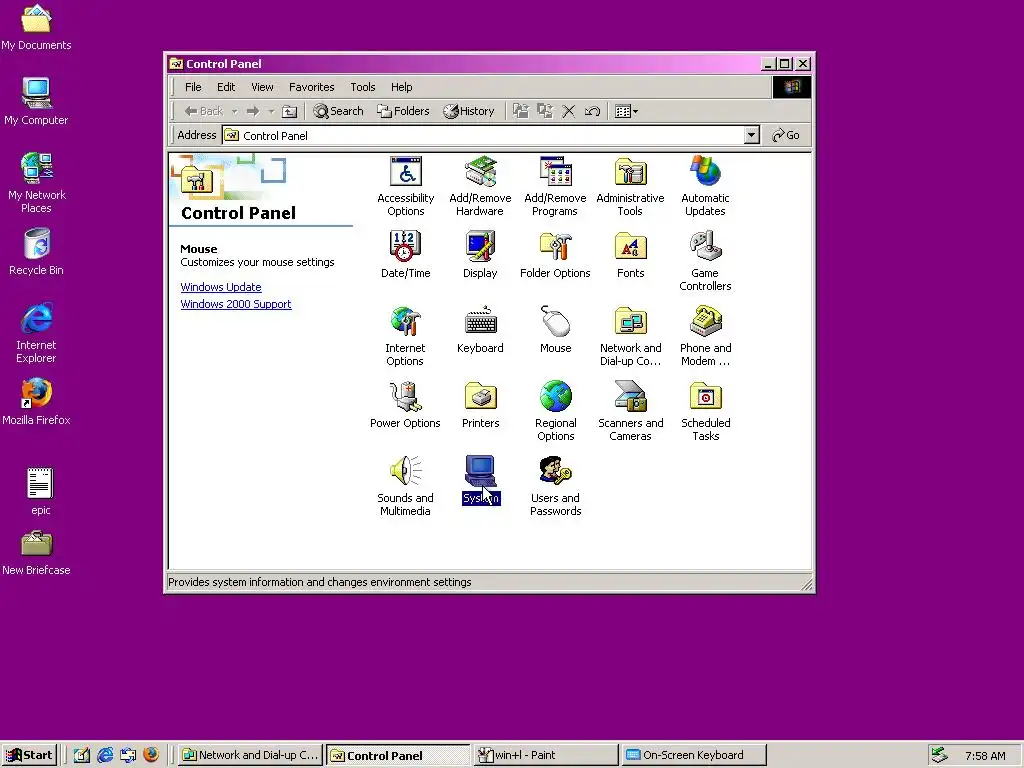Click the Undo toolbar icon
This screenshot has width=1024, height=768.
(592, 111)
